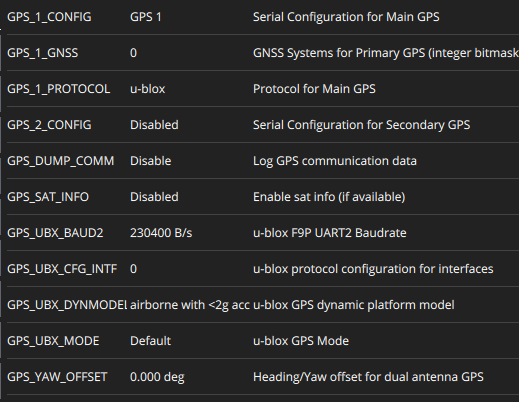This screenshot has height=402, width=519.
Task: Change Disabled value of GPS_SAT_INFO
Action: click(154, 197)
